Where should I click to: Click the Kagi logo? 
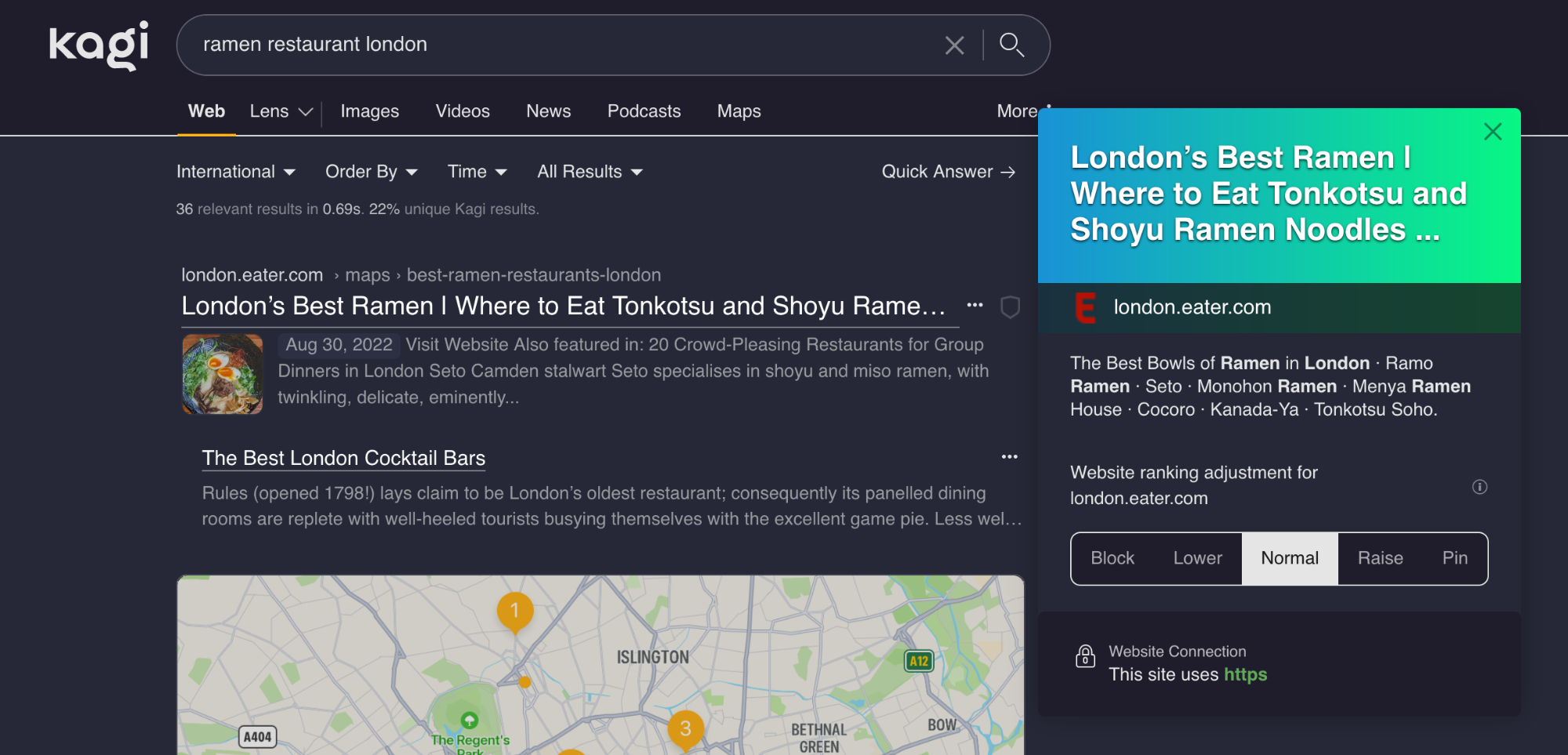[x=99, y=45]
